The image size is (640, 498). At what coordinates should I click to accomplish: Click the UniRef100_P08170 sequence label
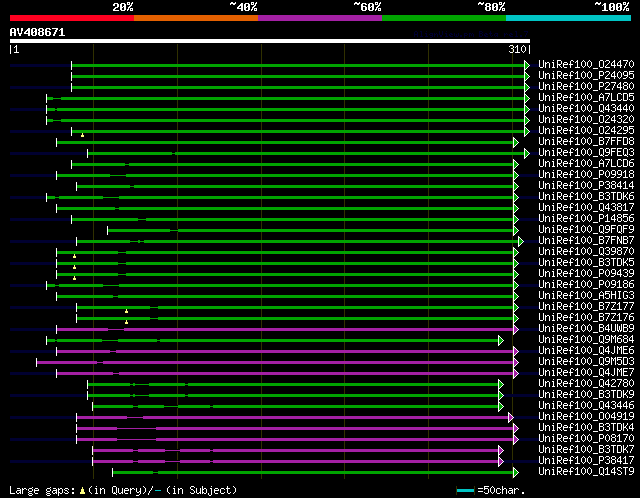click(x=585, y=439)
